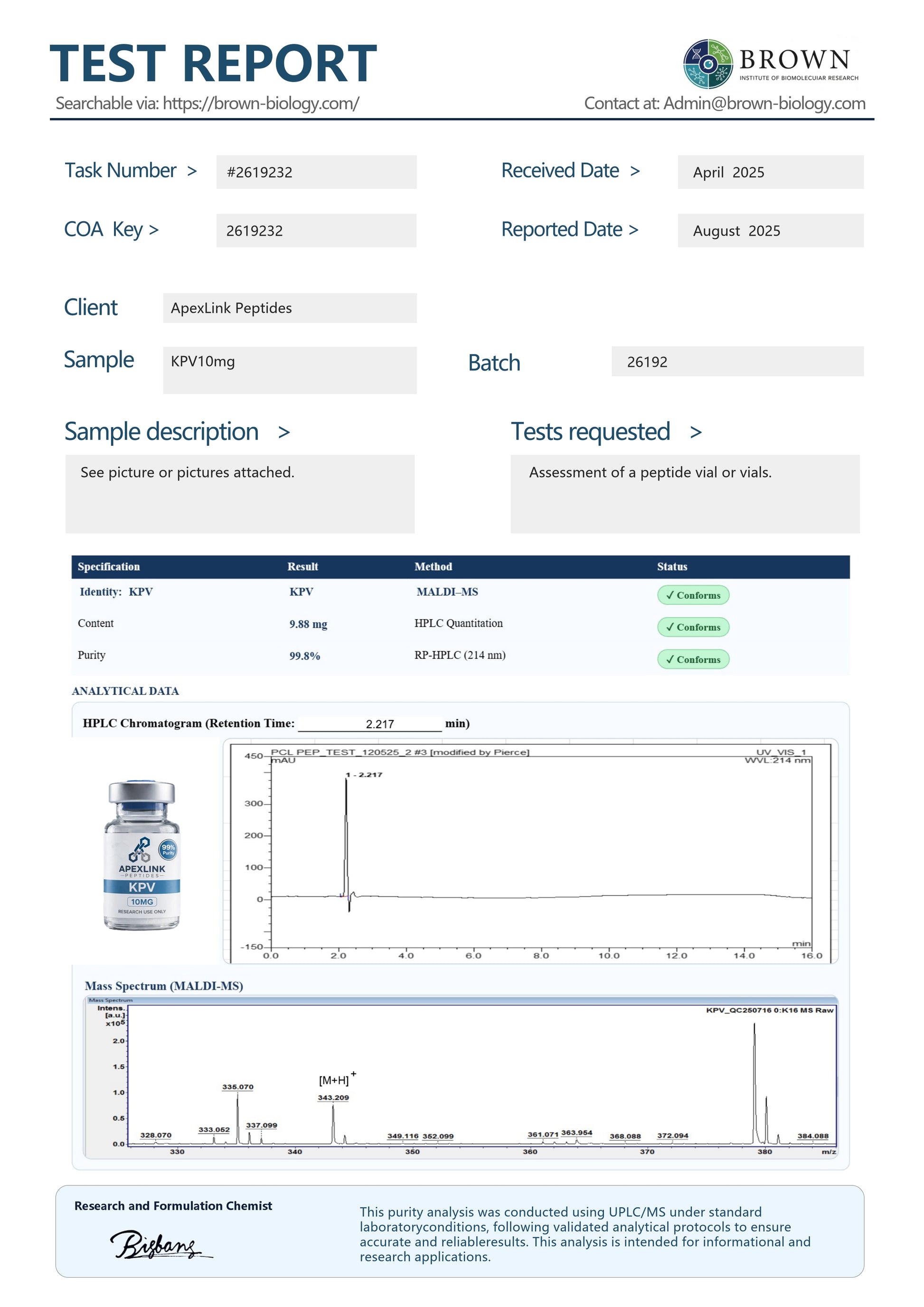
Task: Click the Specification column header
Action: pyautogui.click(x=109, y=566)
